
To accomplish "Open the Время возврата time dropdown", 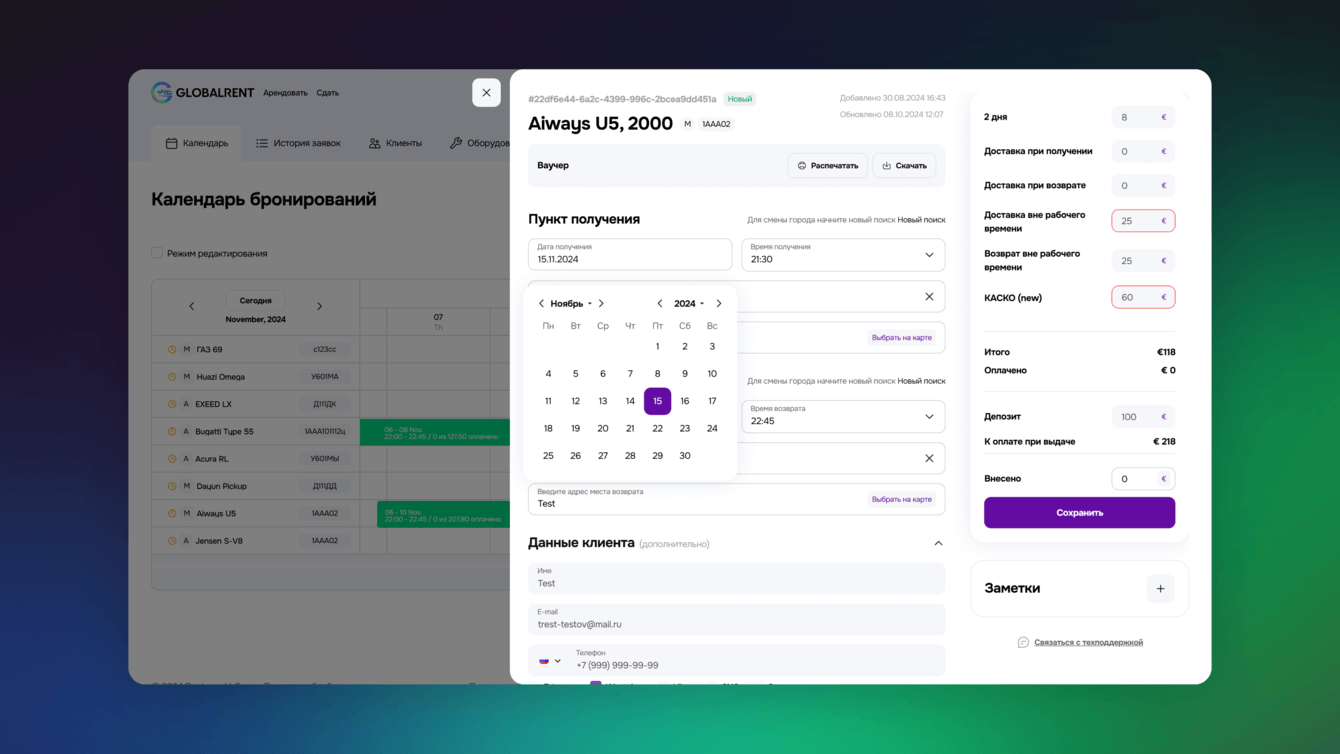I will click(843, 416).
